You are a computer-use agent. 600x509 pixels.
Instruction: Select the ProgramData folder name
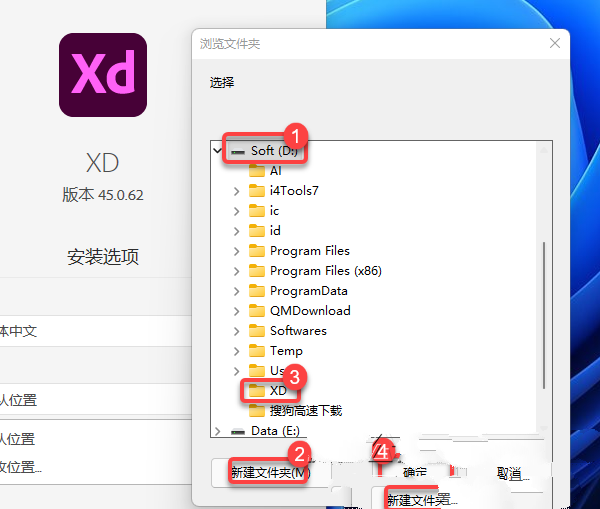[x=308, y=291]
